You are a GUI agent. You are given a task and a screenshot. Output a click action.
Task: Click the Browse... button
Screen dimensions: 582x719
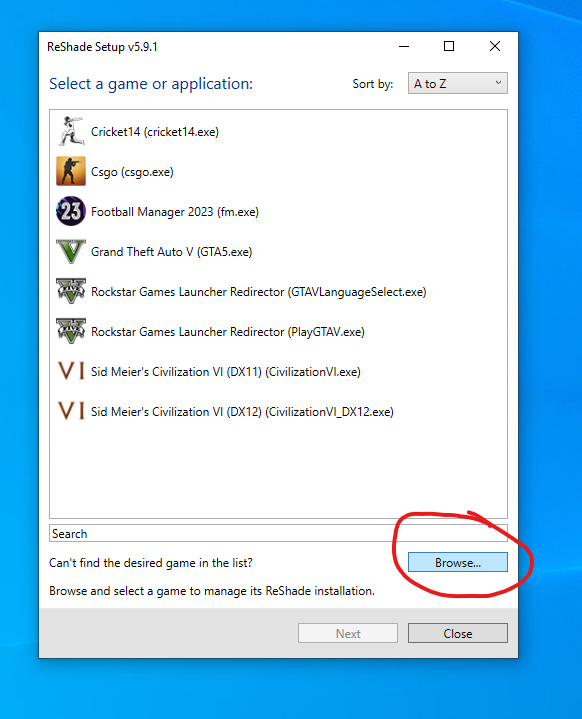(x=458, y=562)
